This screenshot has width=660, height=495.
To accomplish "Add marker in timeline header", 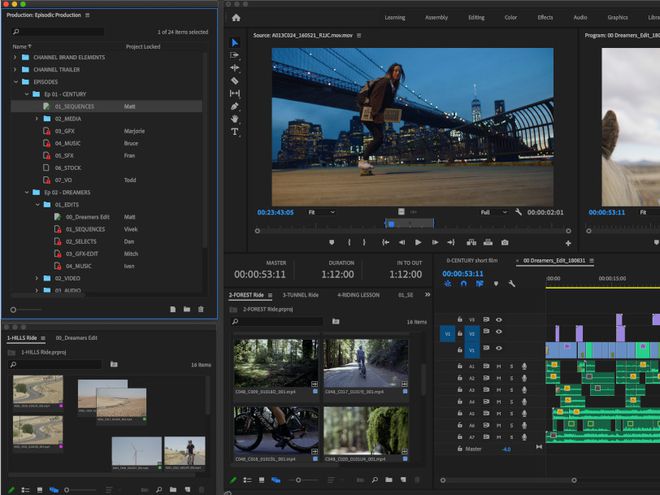I will tap(496, 284).
